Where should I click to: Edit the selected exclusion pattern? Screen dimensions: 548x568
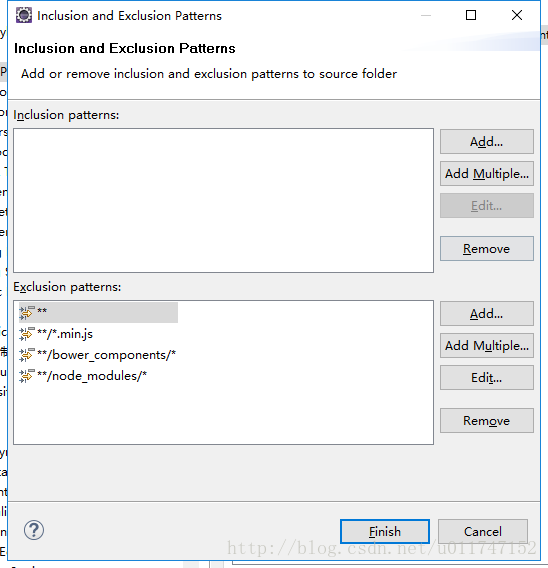click(486, 378)
